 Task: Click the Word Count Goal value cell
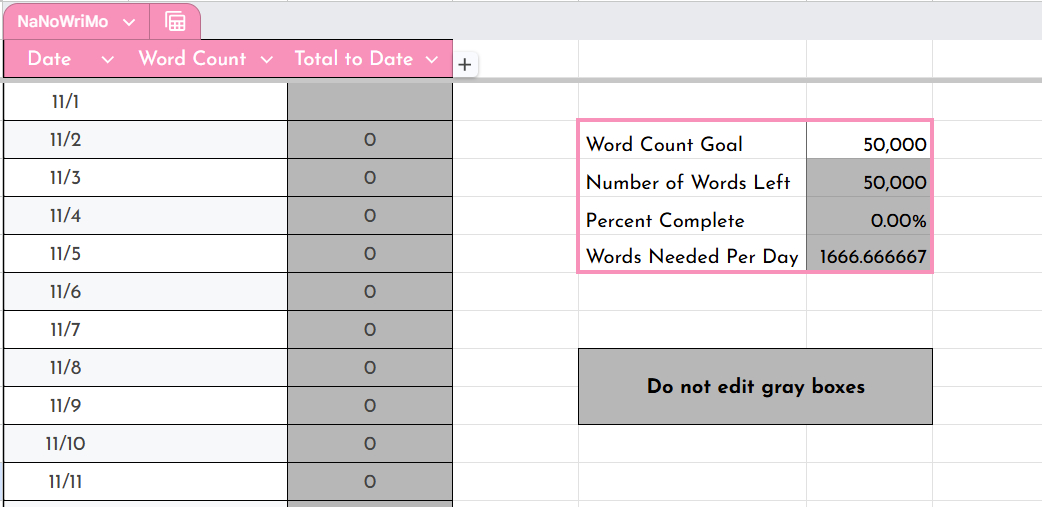(868, 144)
